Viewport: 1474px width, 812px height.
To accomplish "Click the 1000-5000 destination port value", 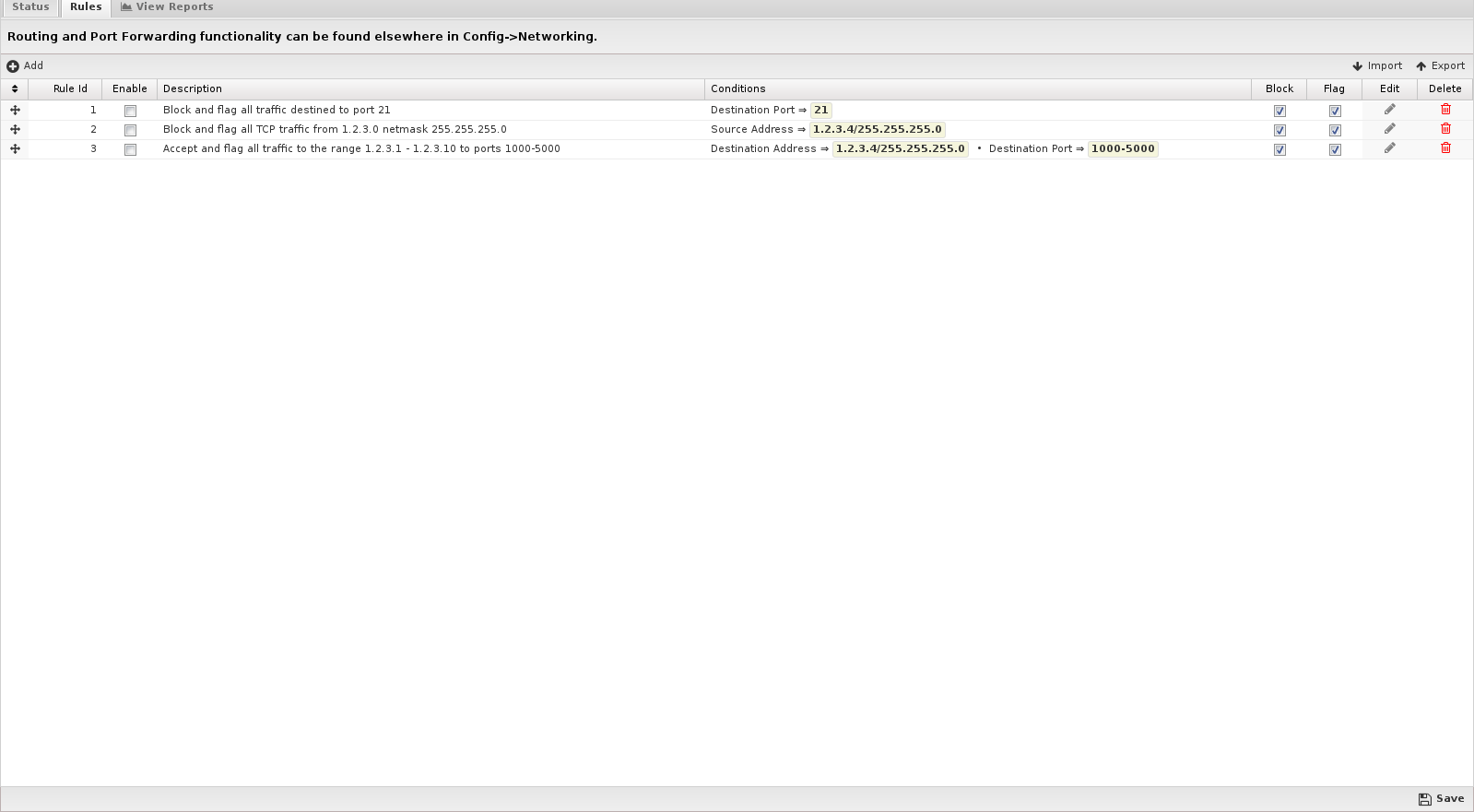I will (1123, 148).
